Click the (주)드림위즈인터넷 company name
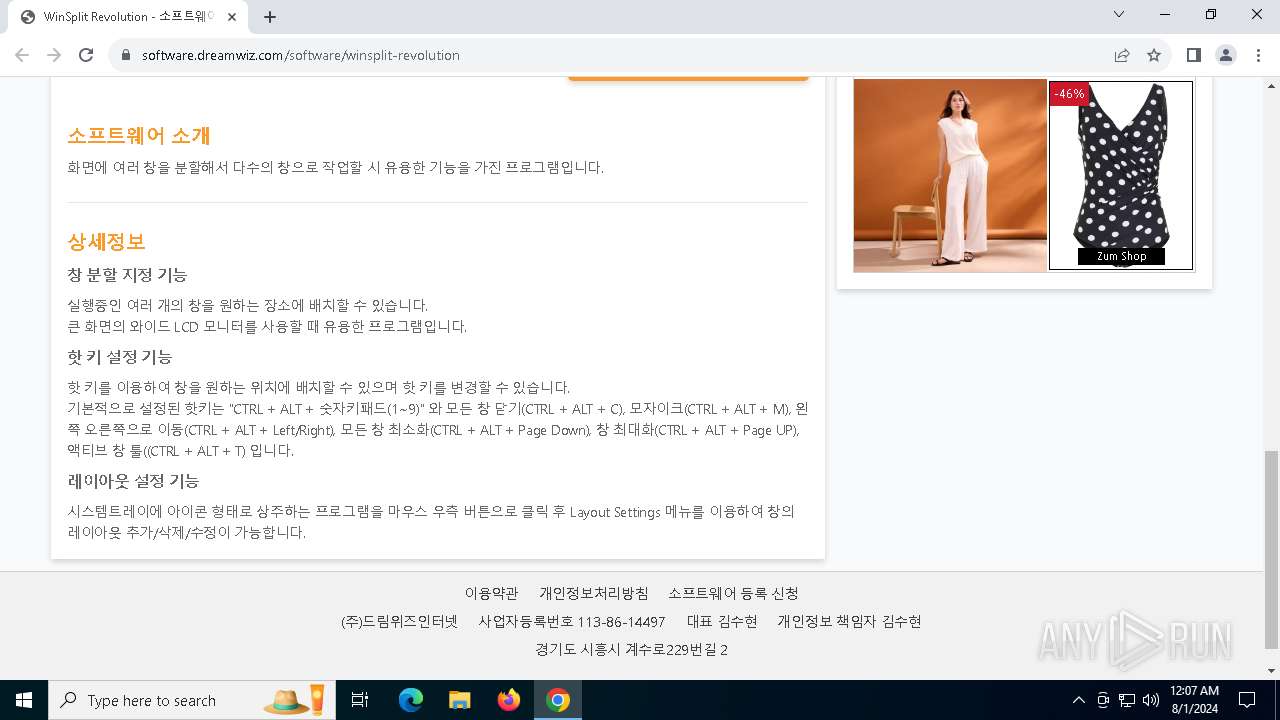This screenshot has height=720, width=1280. 399,621
